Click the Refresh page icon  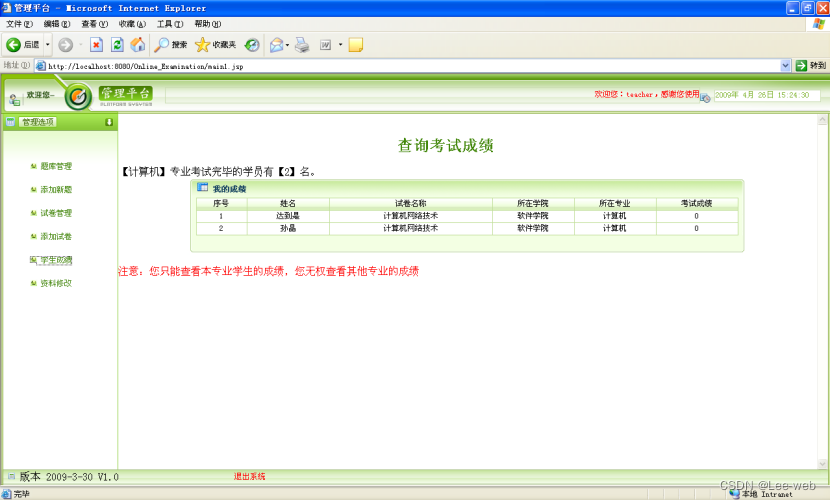[117, 45]
